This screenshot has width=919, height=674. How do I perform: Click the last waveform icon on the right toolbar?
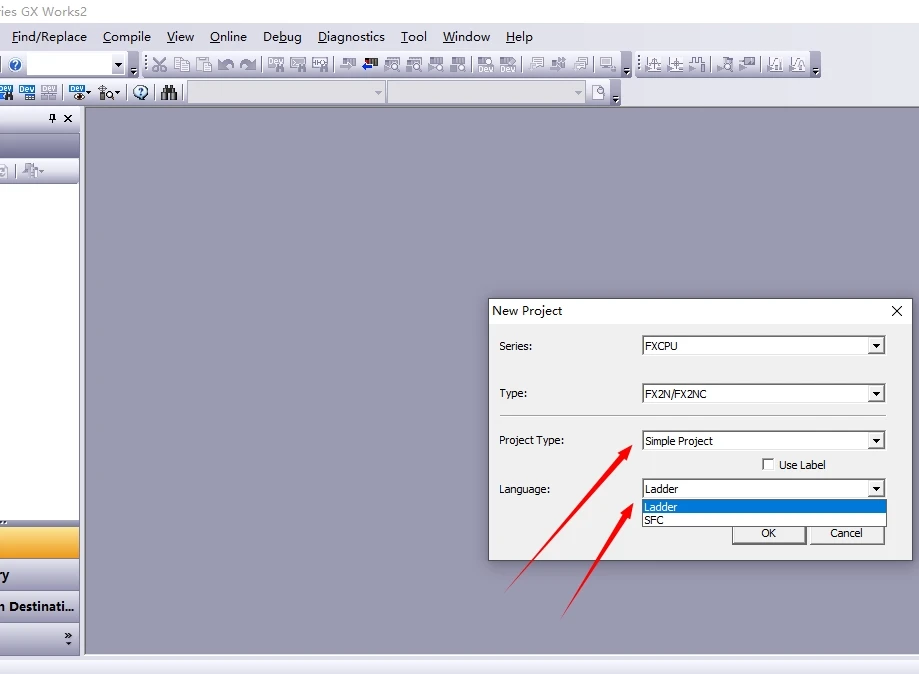click(798, 64)
